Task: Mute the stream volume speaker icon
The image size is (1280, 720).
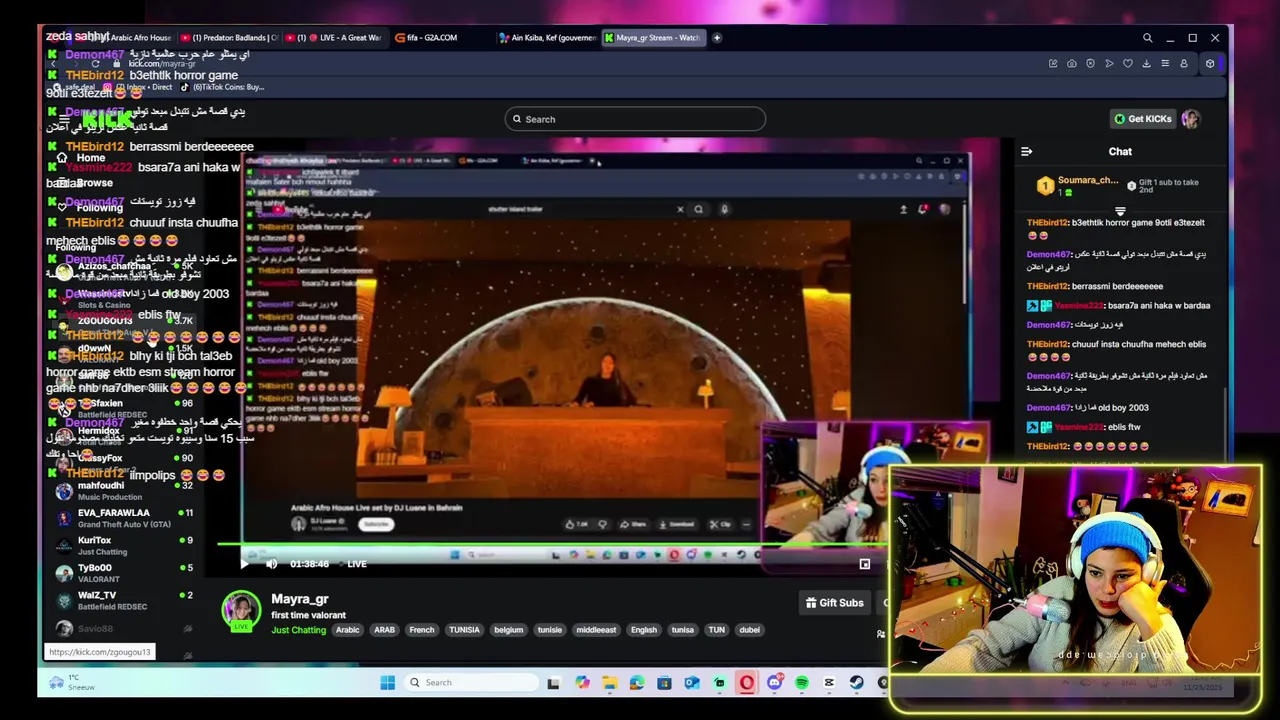Action: click(x=271, y=564)
